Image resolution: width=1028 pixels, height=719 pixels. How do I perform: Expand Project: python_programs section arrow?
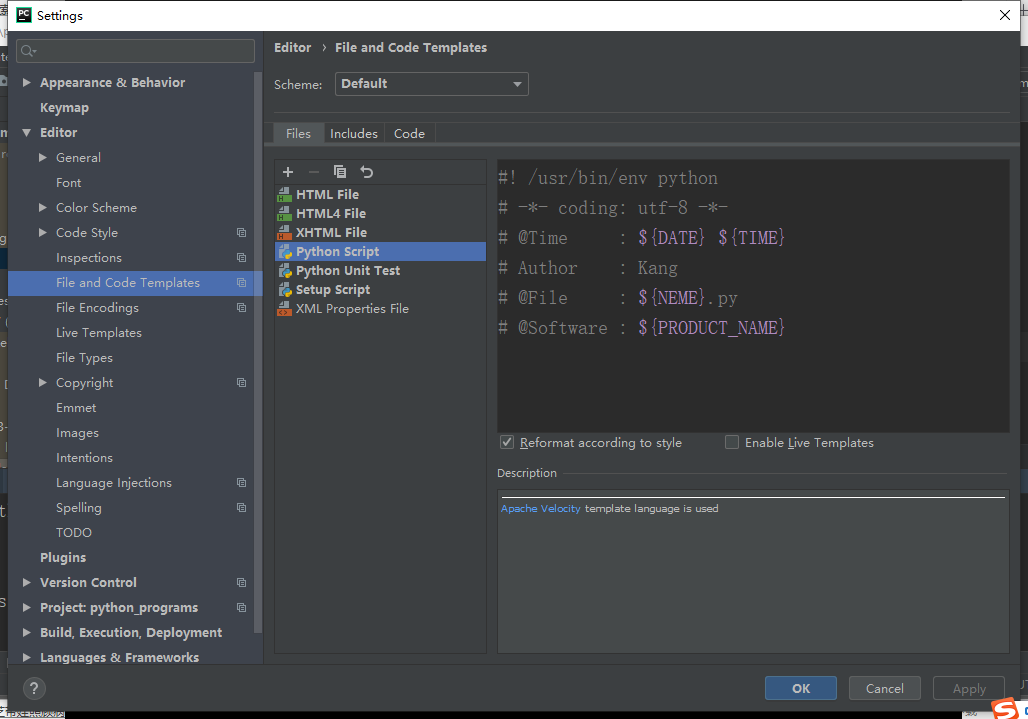27,608
